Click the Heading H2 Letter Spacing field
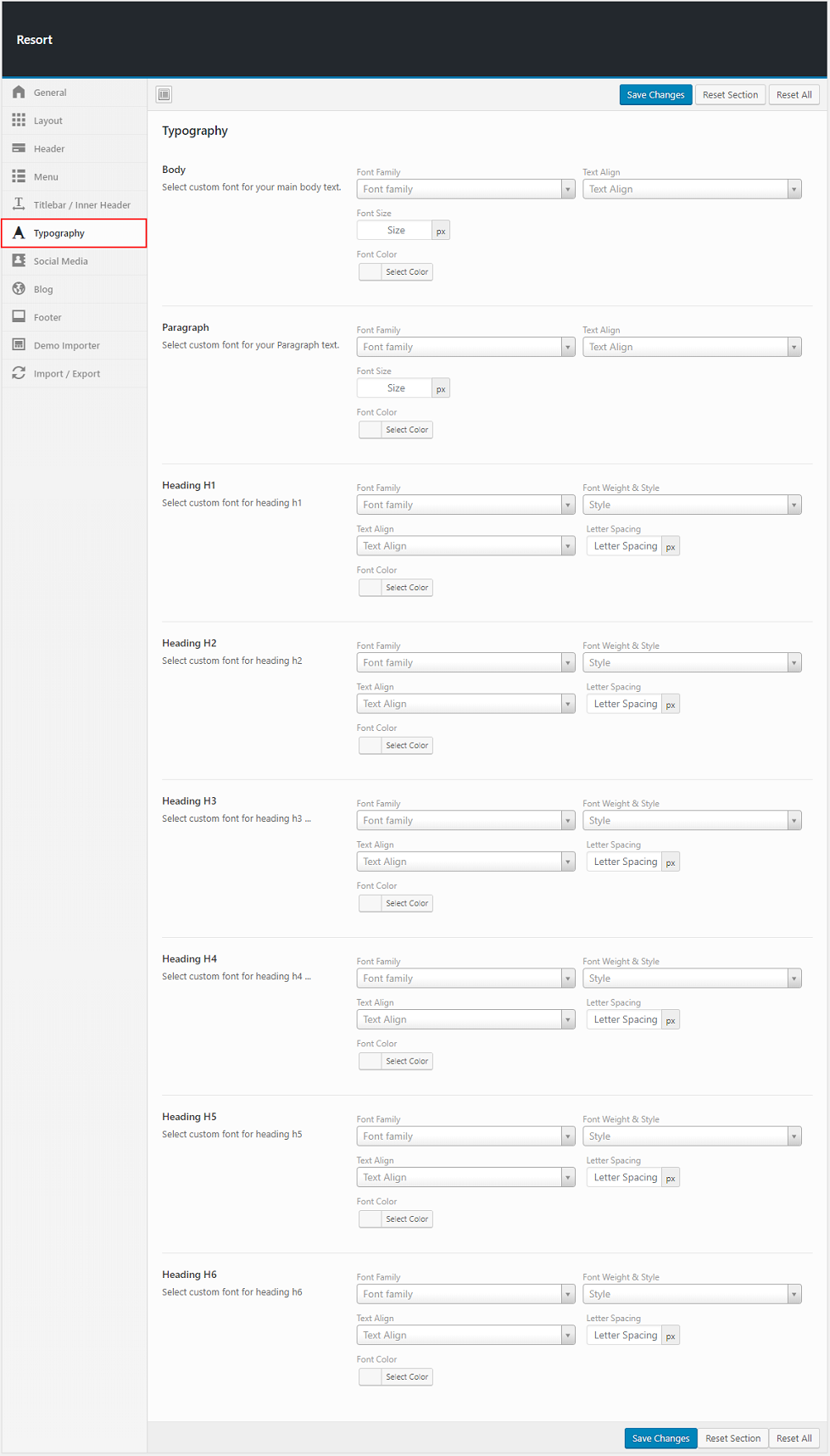The height and width of the screenshot is (1456, 830). click(x=625, y=704)
